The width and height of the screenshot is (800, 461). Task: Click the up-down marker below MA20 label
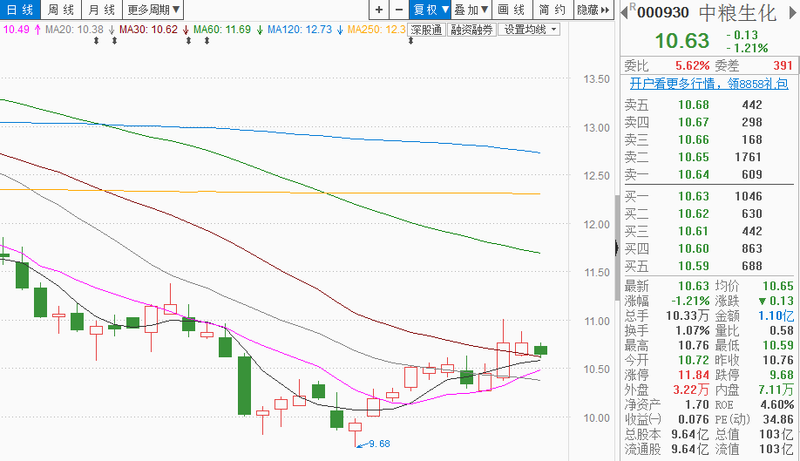coord(98,41)
